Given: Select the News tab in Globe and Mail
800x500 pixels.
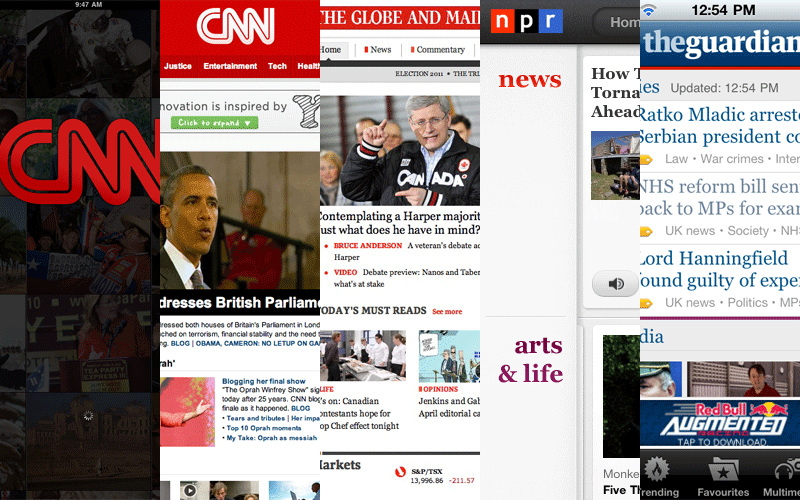Looking at the screenshot, I should [x=378, y=49].
